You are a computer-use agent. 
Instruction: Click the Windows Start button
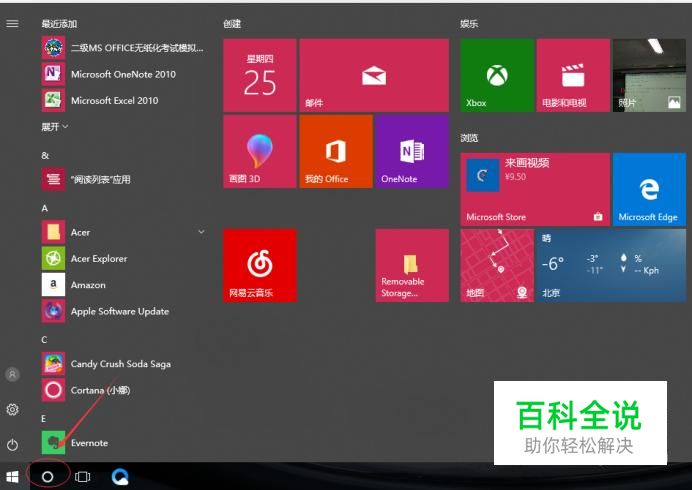tap(12, 477)
